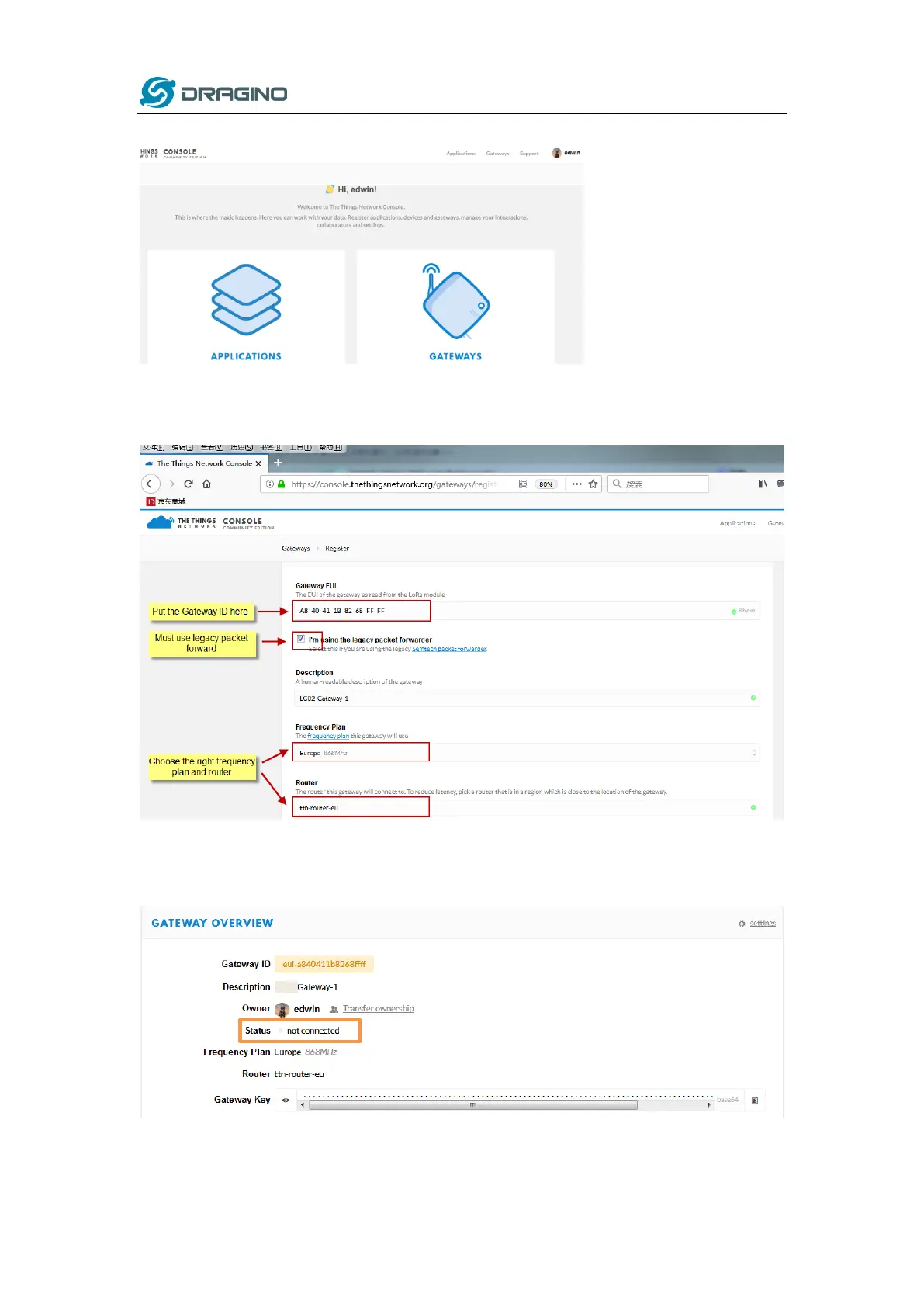
Task: Click the 80% zoom indicator in address bar
Action: tap(546, 484)
